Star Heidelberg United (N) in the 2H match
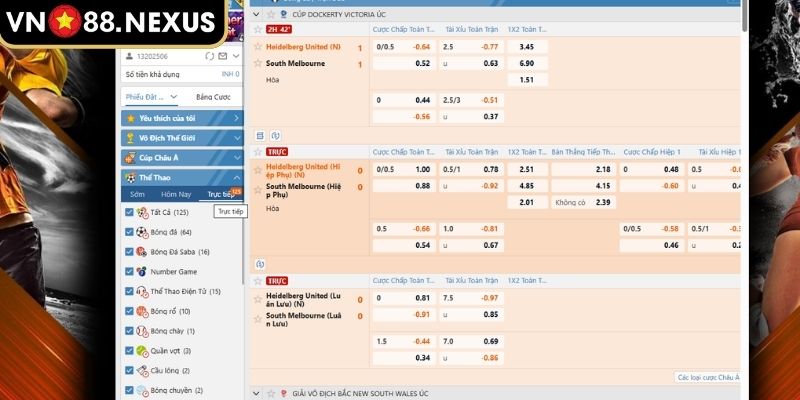This screenshot has width=800, height=400. click(258, 47)
